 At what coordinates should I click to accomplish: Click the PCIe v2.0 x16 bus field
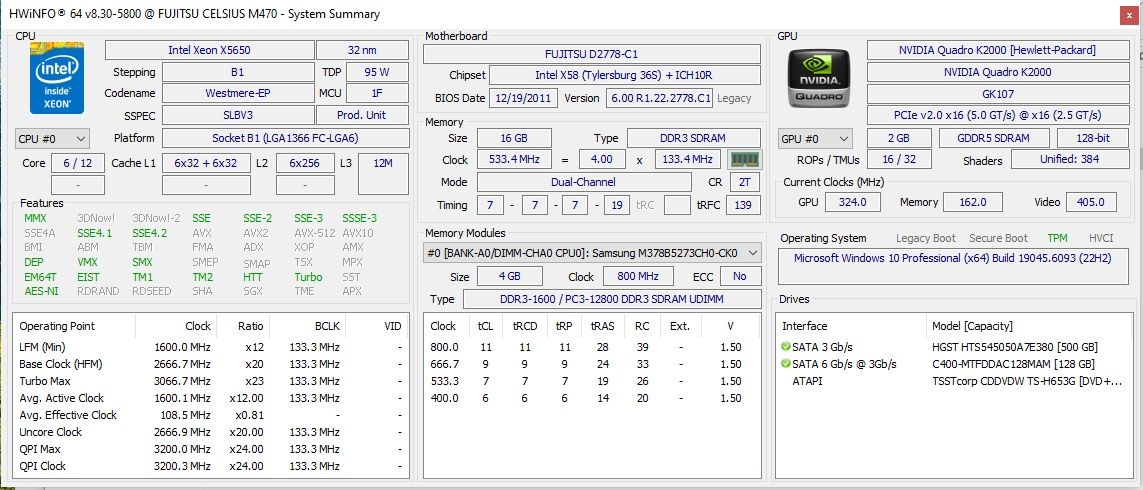(x=998, y=115)
